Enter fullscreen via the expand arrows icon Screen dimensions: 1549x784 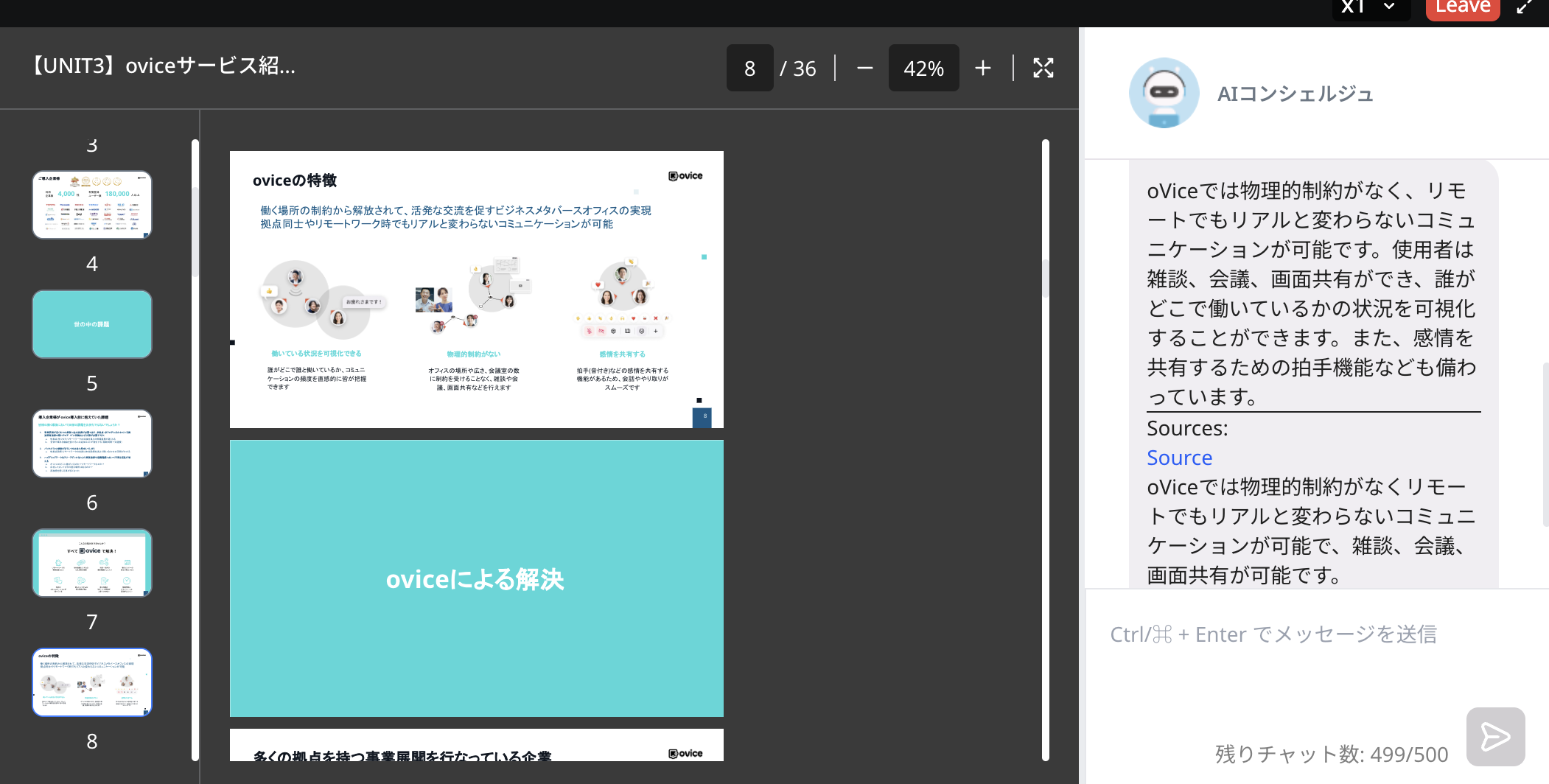click(1043, 68)
